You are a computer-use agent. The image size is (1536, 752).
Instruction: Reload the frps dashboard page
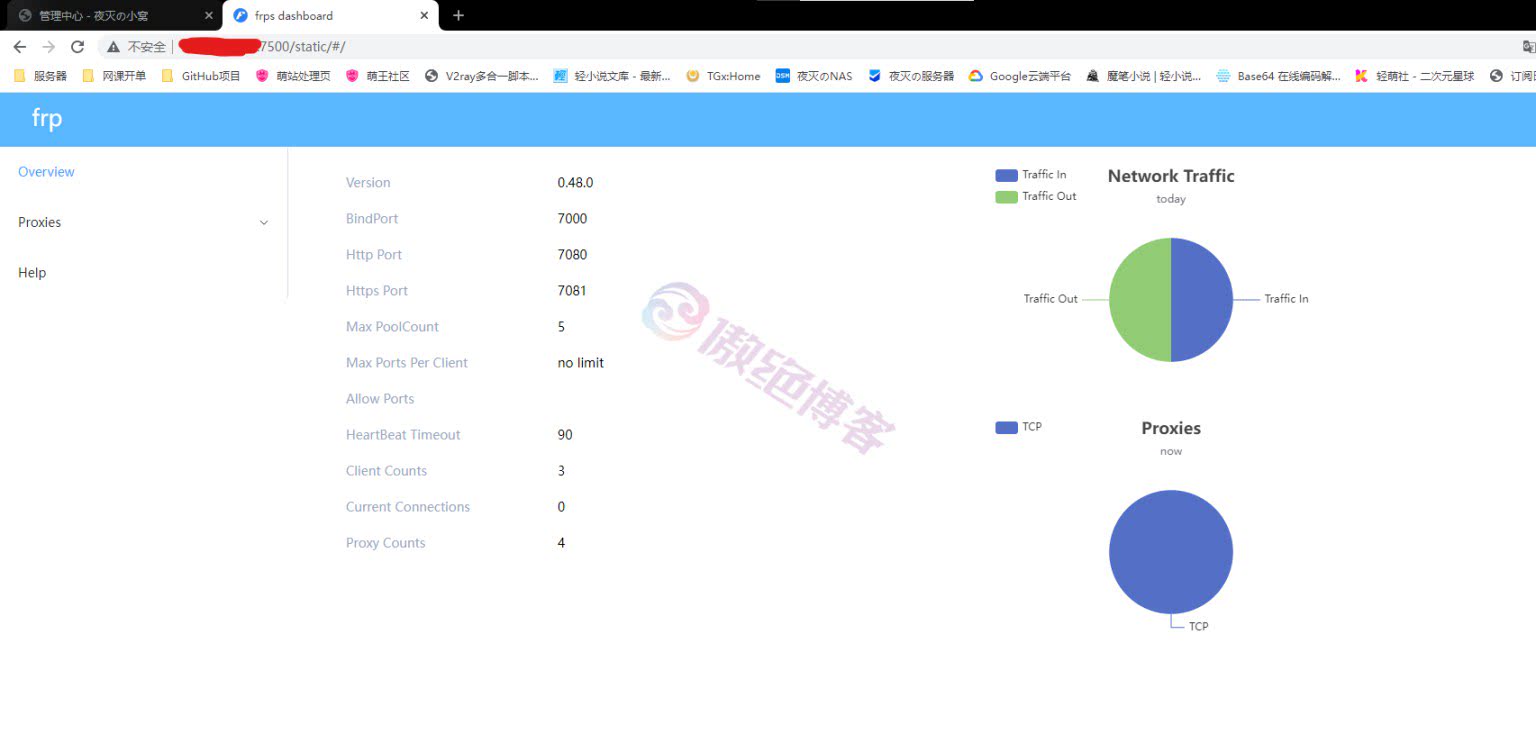(77, 47)
